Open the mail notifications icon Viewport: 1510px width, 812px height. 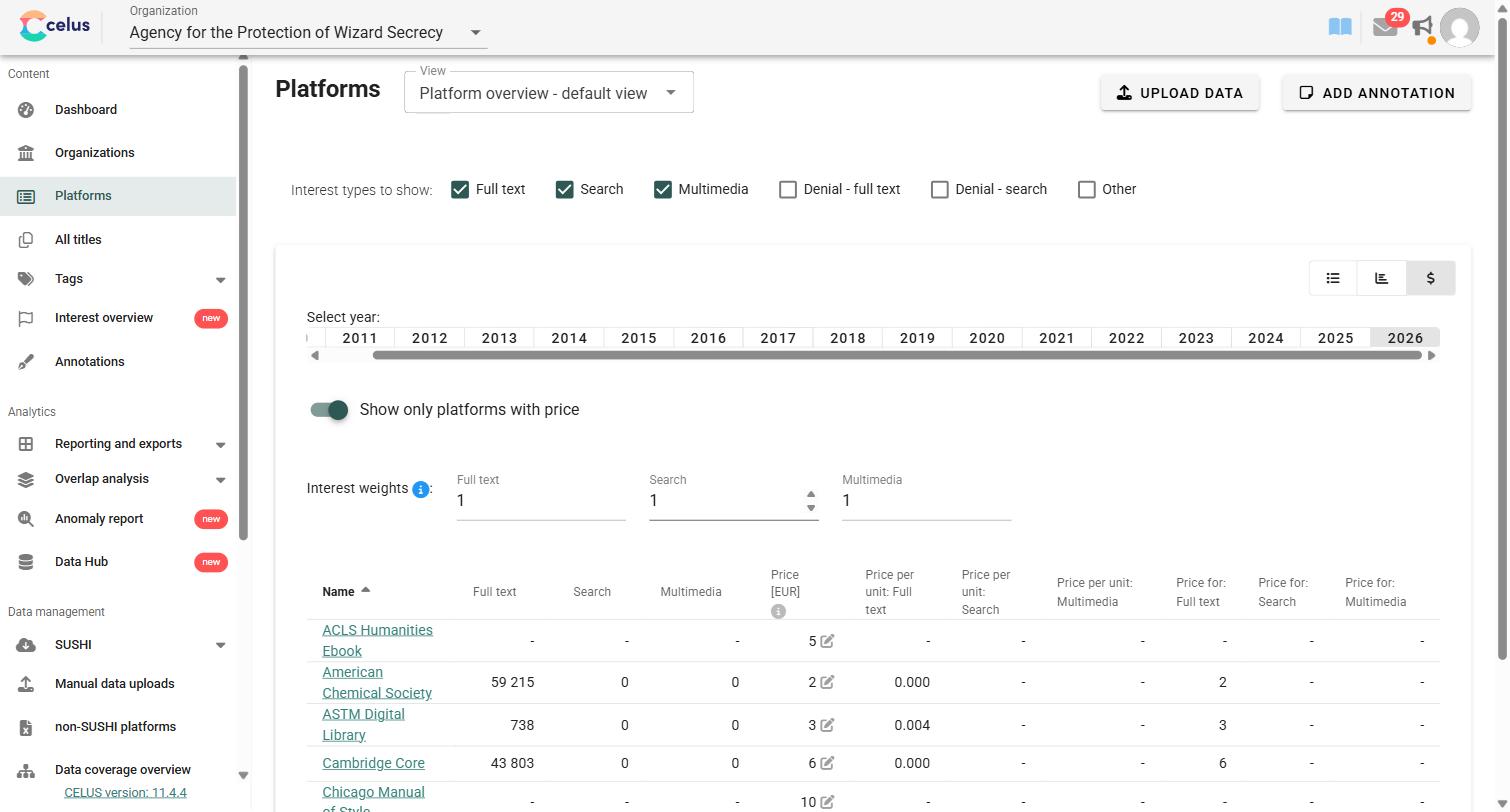click(x=1385, y=27)
